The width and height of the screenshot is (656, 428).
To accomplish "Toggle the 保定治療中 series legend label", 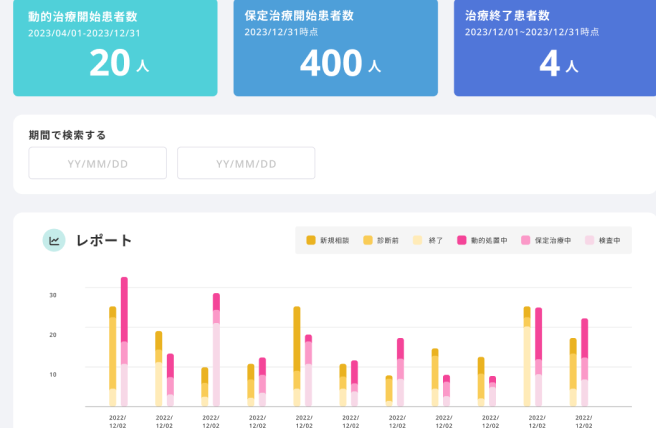I will (x=552, y=241).
